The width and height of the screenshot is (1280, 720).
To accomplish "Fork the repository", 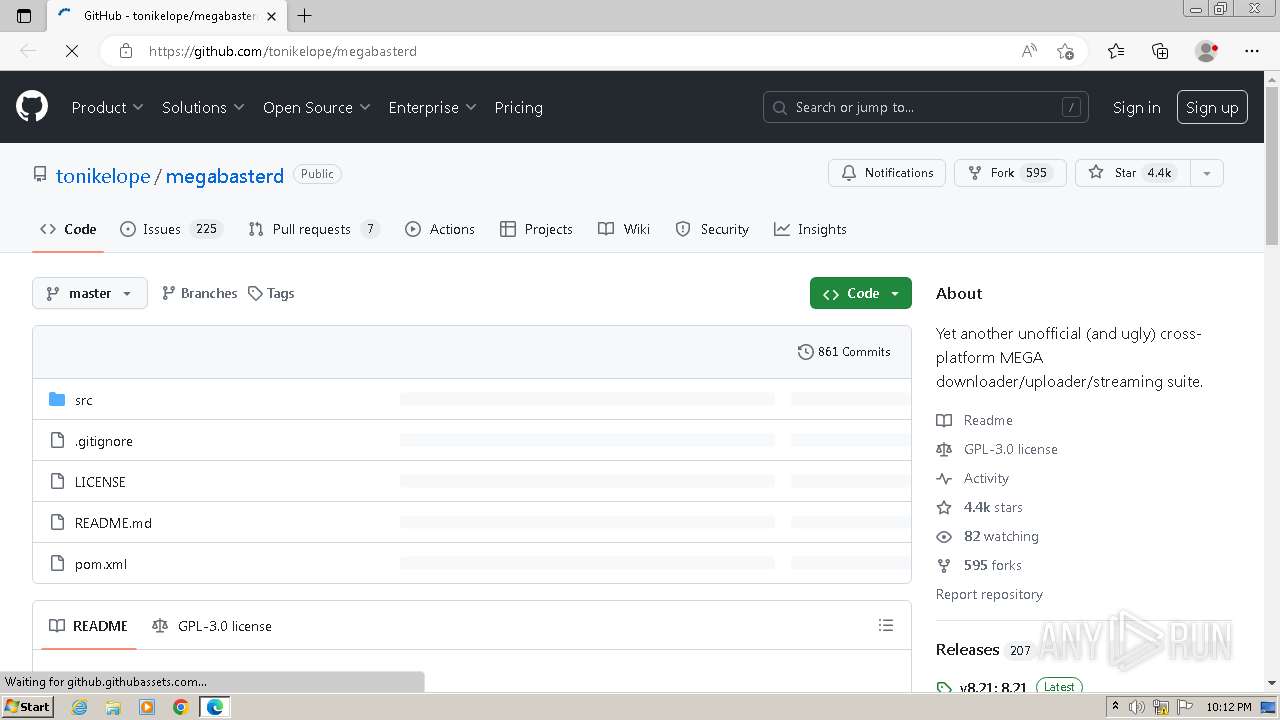I will point(1010,173).
